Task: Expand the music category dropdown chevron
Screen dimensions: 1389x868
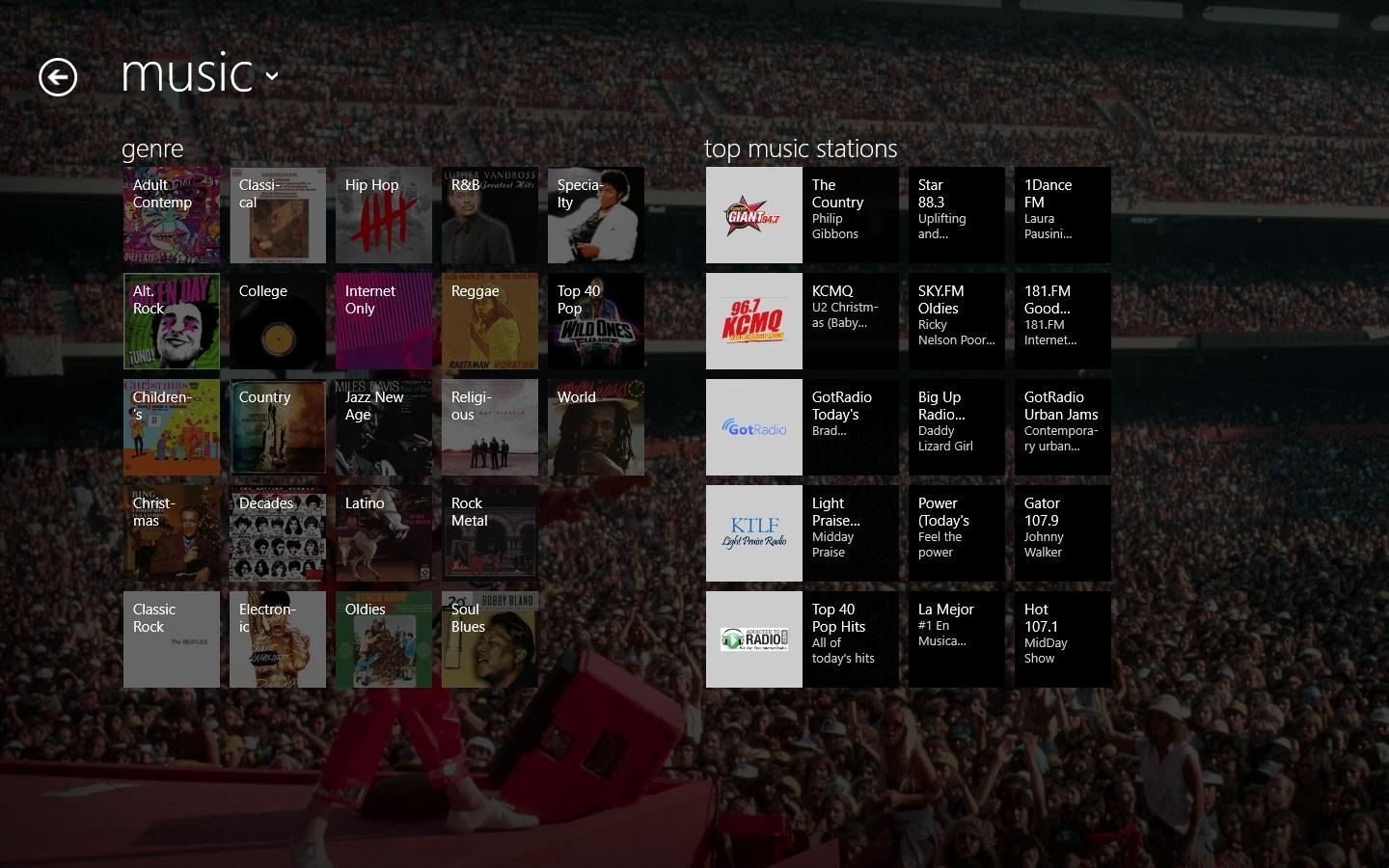Action: pos(272,75)
